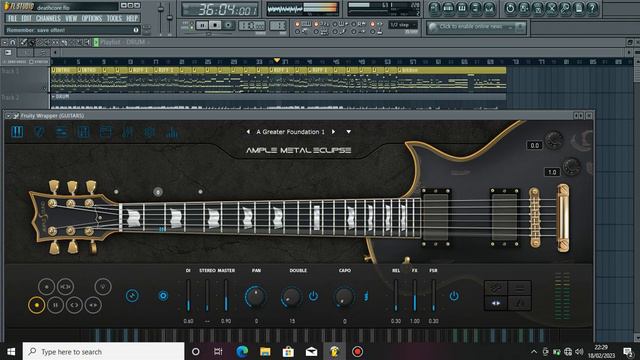This screenshot has width=640, height=360.
Task: Open the help question mark icon
Action: [592, 8]
